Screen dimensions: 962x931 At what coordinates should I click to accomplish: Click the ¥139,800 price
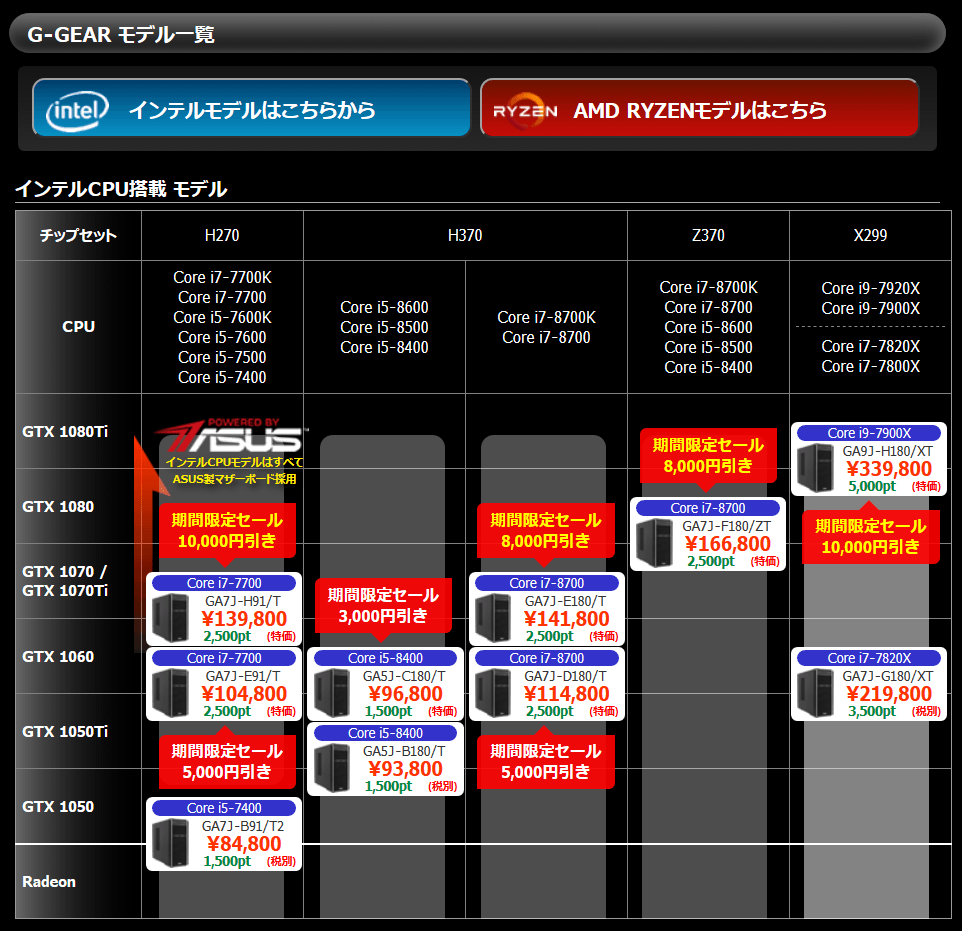click(x=244, y=619)
